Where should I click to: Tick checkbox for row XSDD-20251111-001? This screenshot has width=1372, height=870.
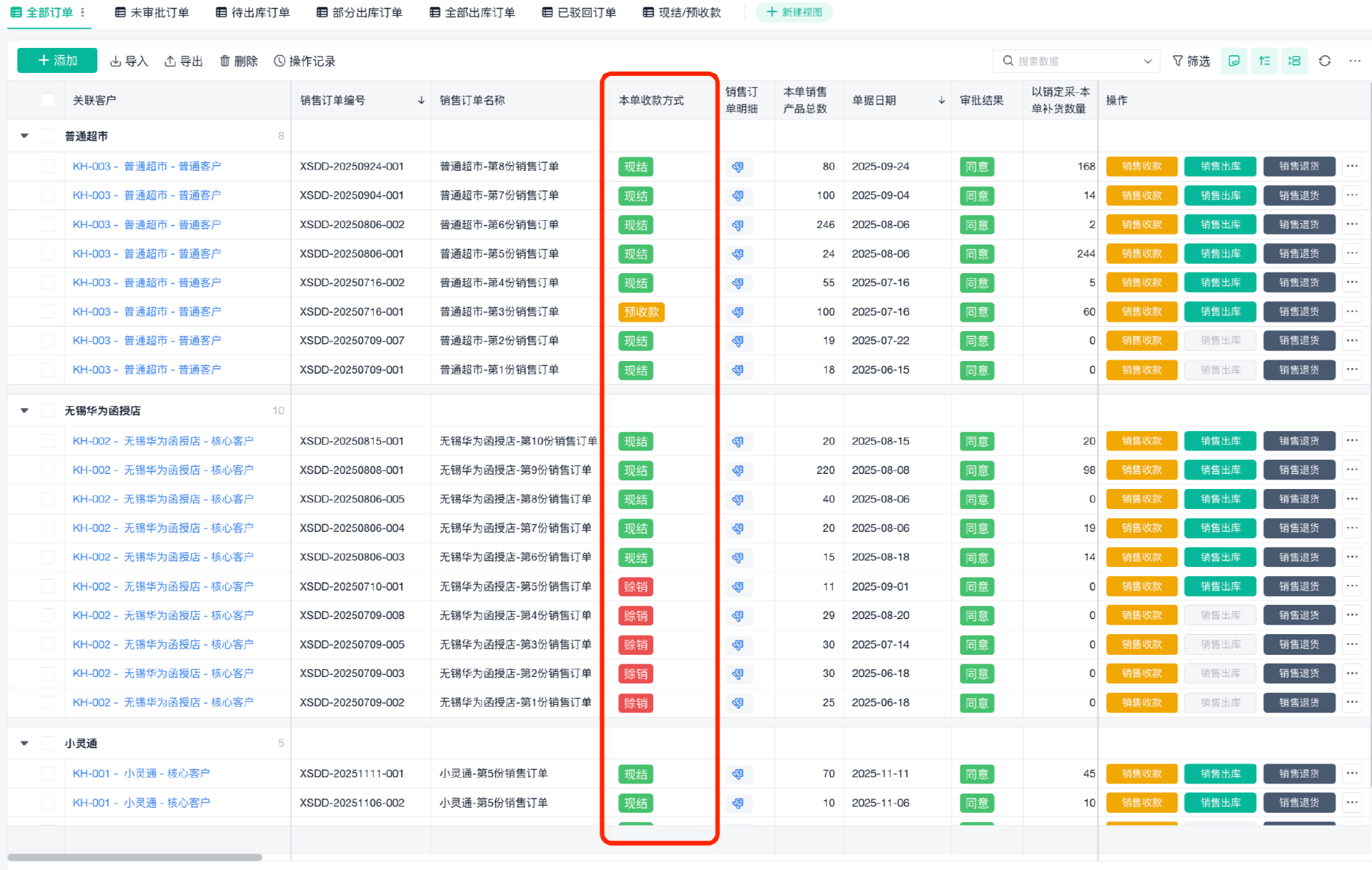coord(48,773)
